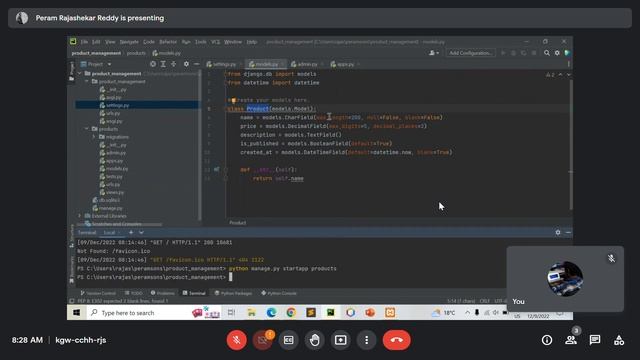Expand External Libraries node
640x360 pixels.
pyautogui.click(x=79, y=216)
